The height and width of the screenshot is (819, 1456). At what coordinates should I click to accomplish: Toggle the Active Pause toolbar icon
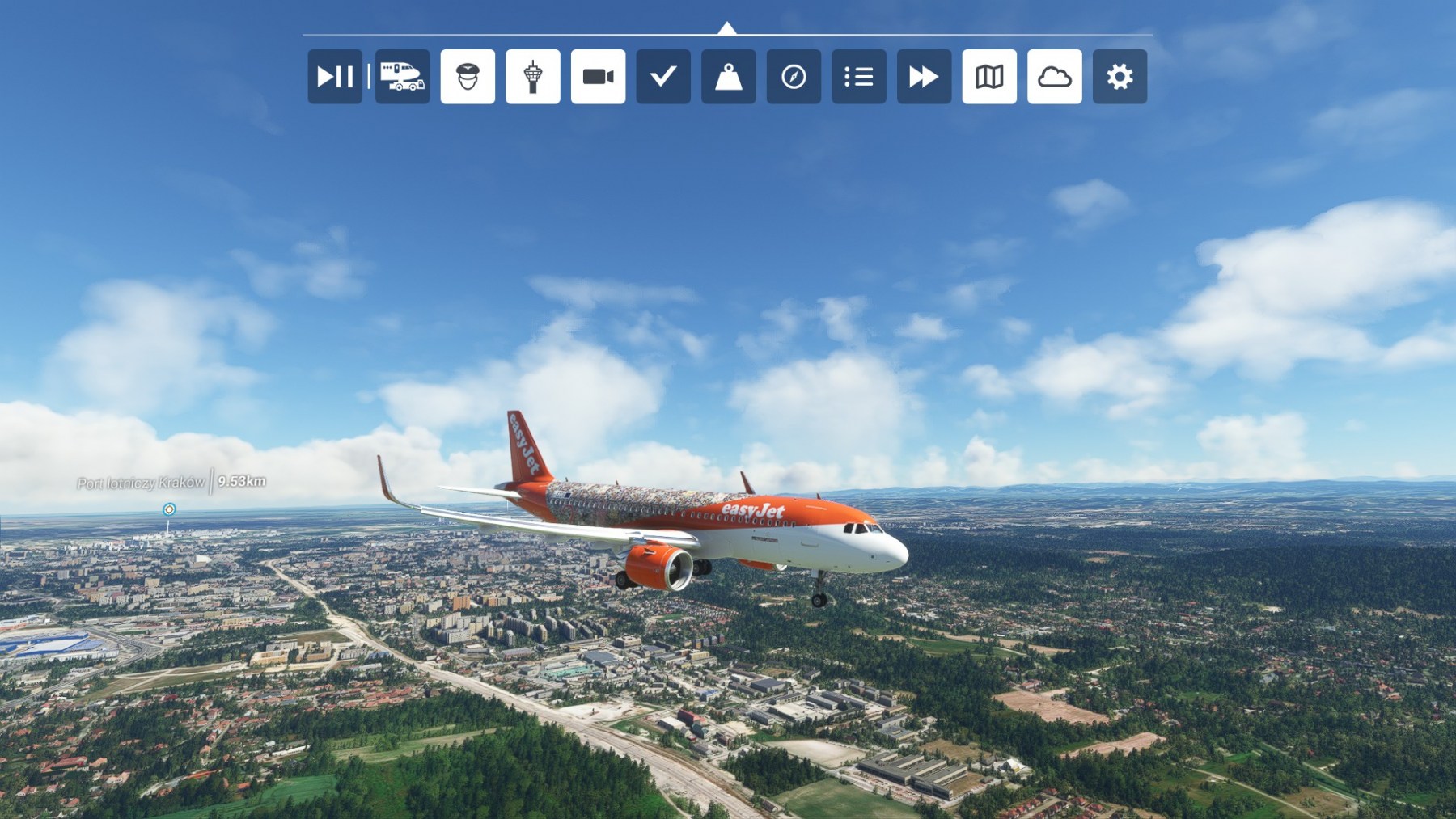coord(335,77)
